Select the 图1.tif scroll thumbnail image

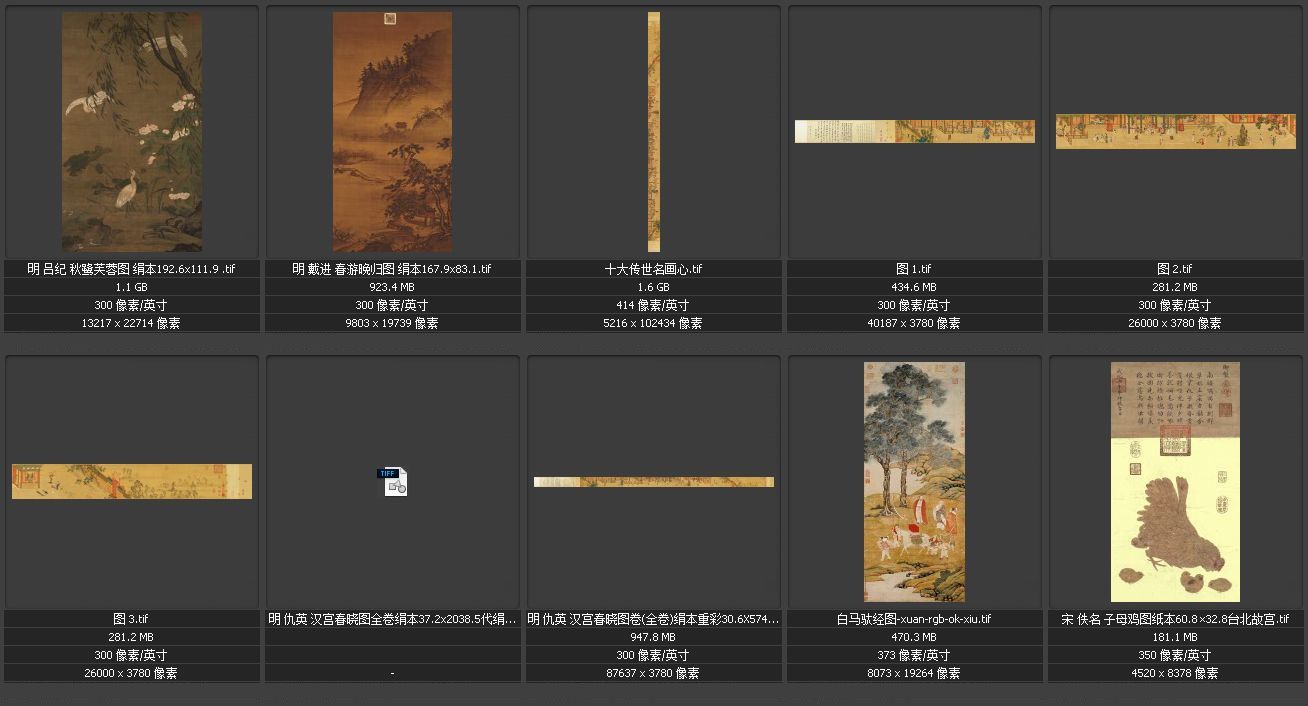pyautogui.click(x=914, y=131)
